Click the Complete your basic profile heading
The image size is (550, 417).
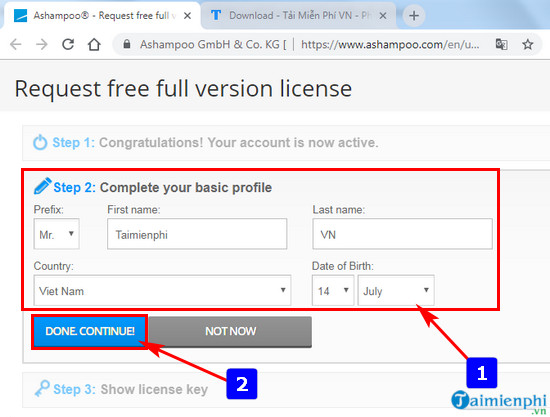(x=186, y=188)
